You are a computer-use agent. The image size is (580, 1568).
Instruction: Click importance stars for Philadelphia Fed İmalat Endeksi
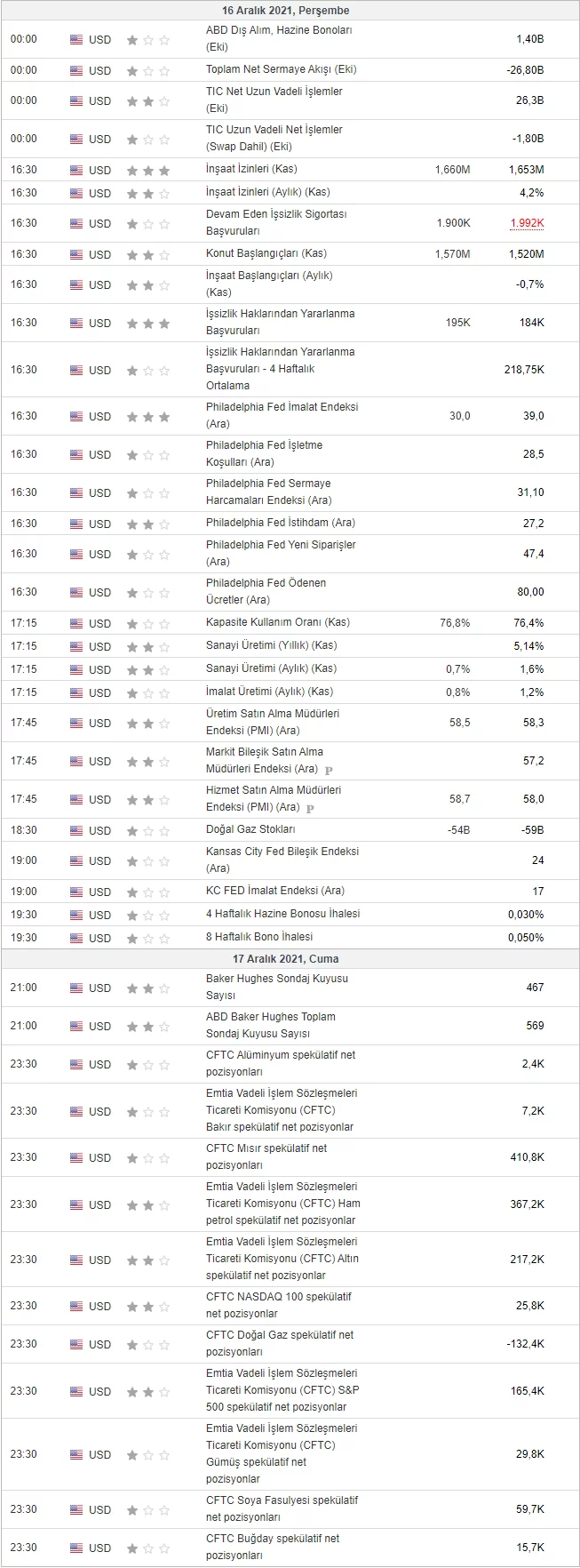[x=147, y=416]
